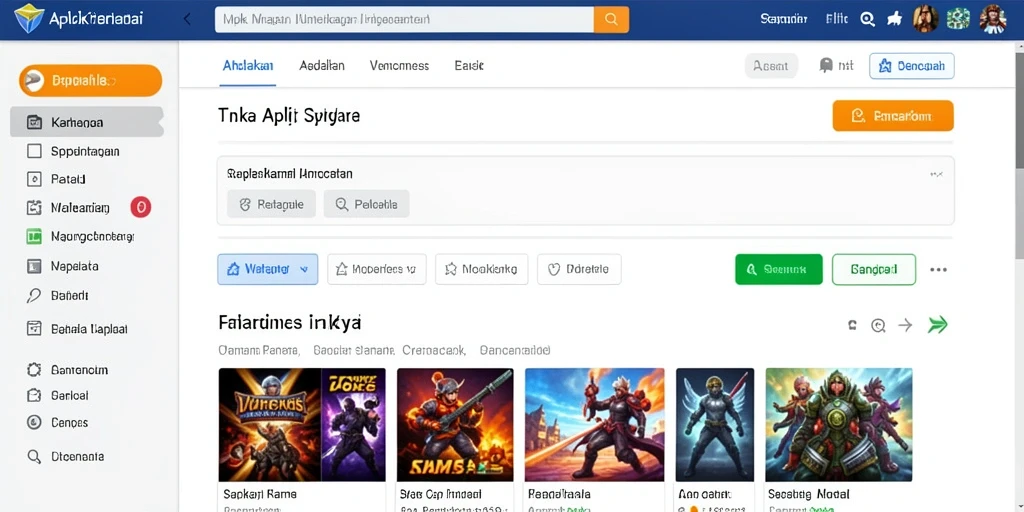Open the winged armor game thumbnail
The image size is (1024, 512).
point(715,425)
